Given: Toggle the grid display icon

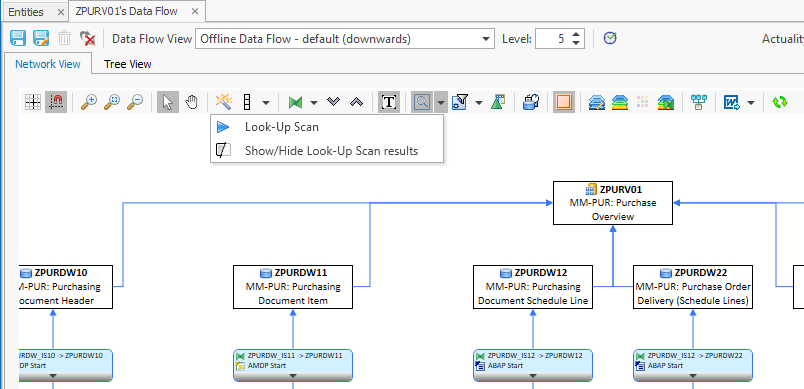Looking at the screenshot, I should click(x=33, y=103).
